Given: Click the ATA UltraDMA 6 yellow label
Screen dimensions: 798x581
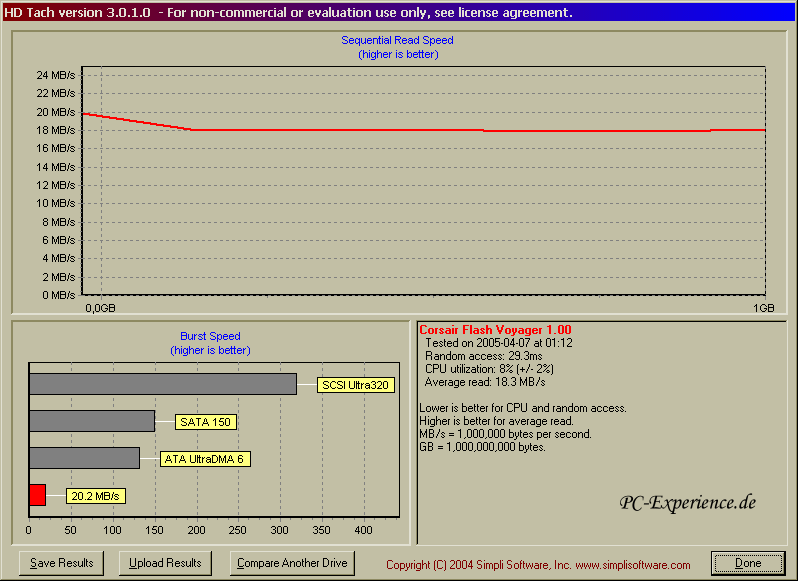Looking at the screenshot, I should point(205,459).
